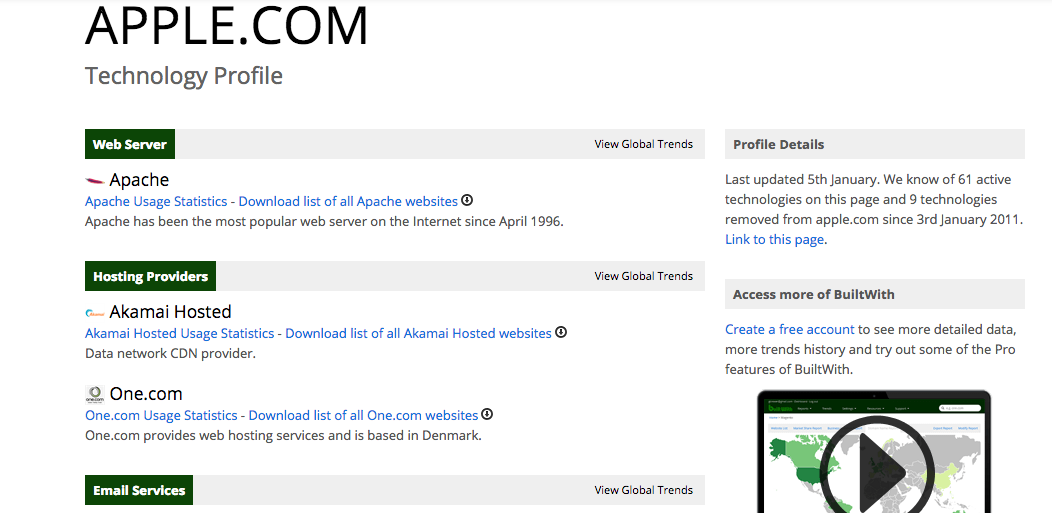The height and width of the screenshot is (513, 1052).
Task: Click the One.com logo icon
Action: pos(95,394)
